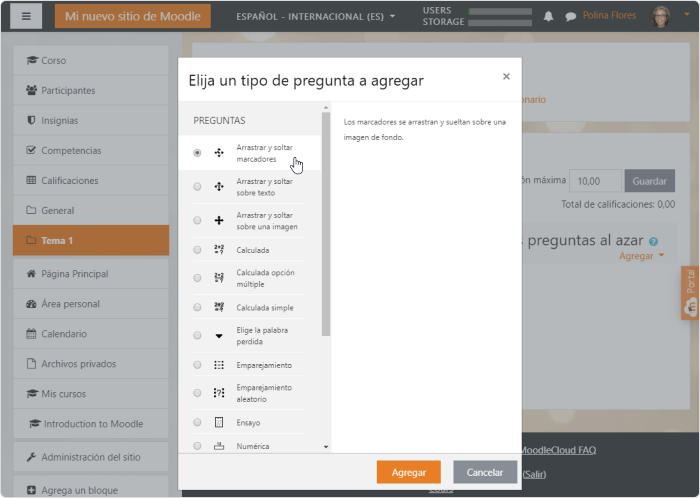This screenshot has height=498, width=700.
Task: Open the Español - Internacional language dropdown
Action: 315,17
